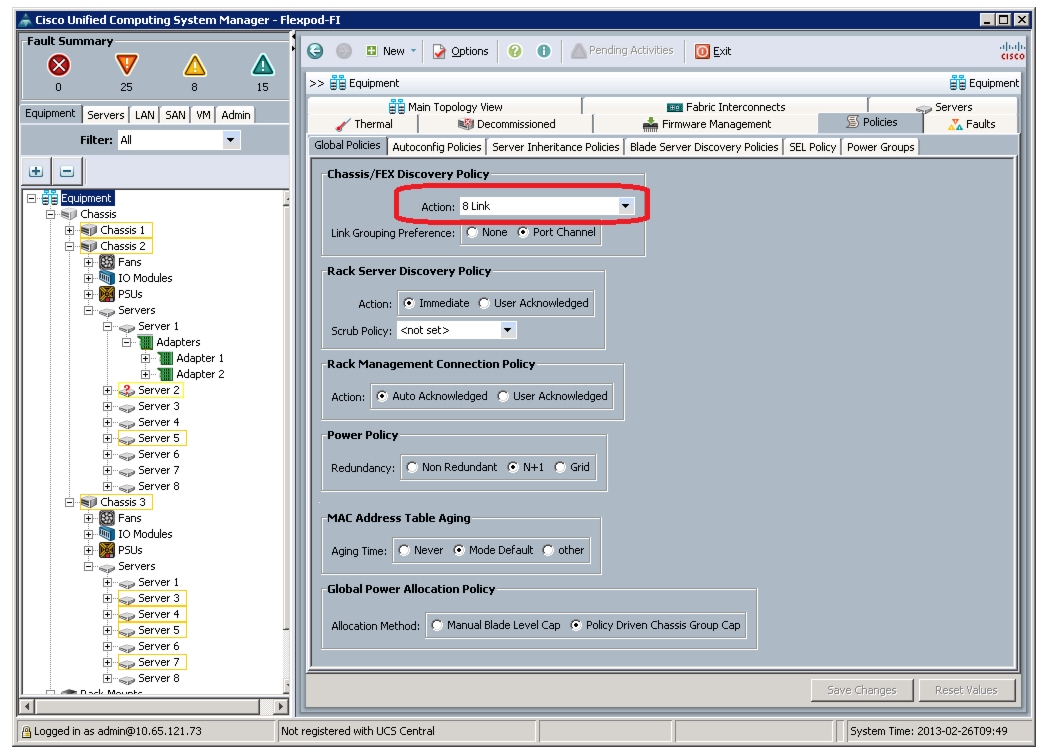The width and height of the screenshot is (1045, 754).
Task: Click the Chassis 2 Fans icon
Action: tap(107, 262)
